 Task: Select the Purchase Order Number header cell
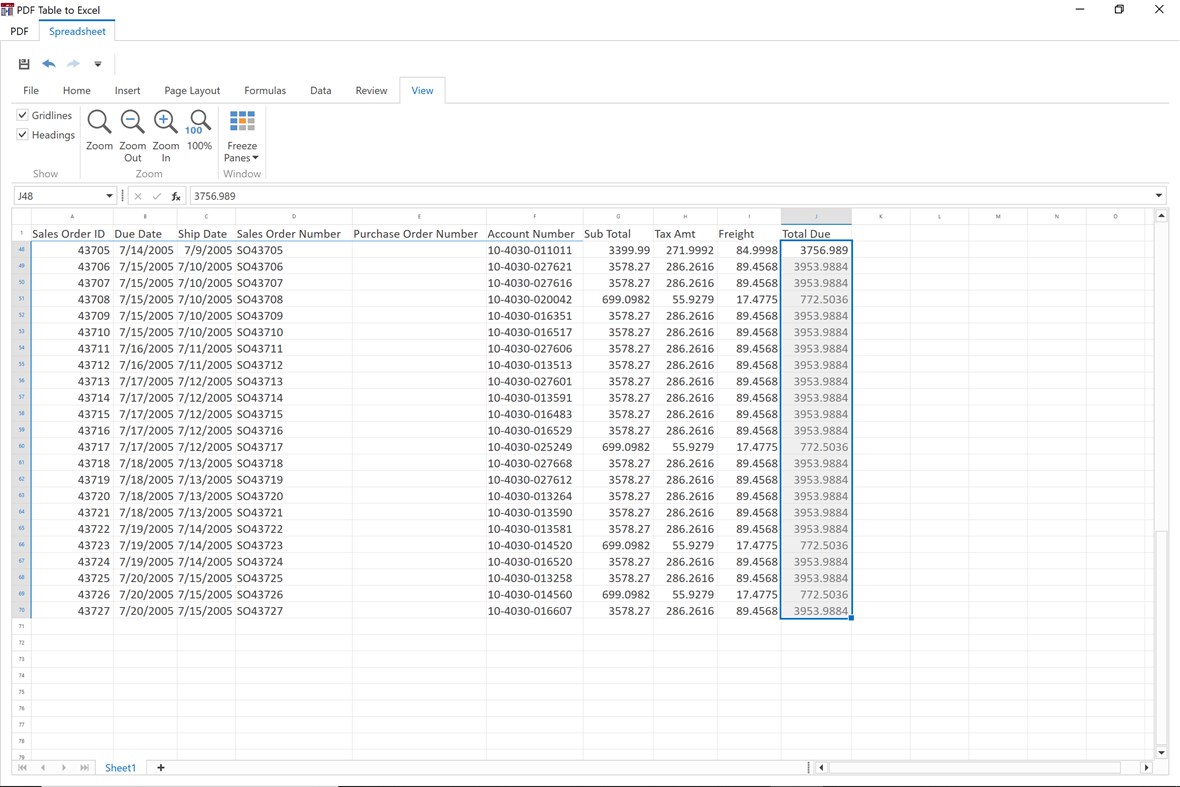tap(419, 234)
